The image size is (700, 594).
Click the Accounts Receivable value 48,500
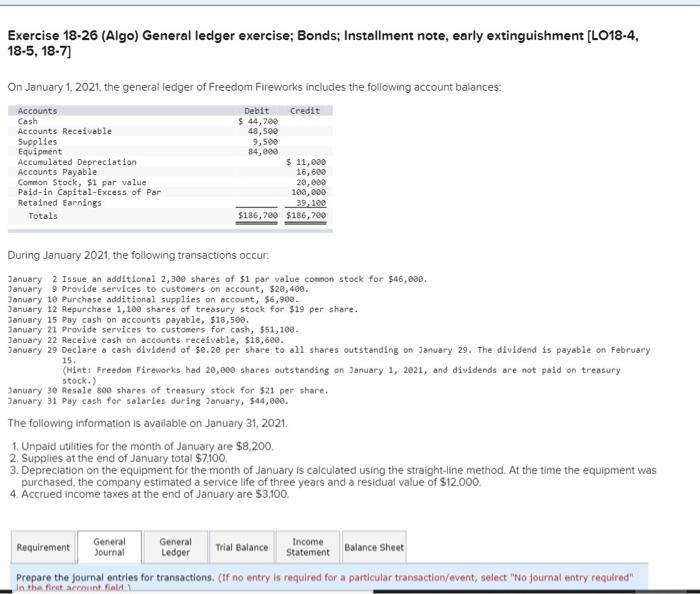263,131
